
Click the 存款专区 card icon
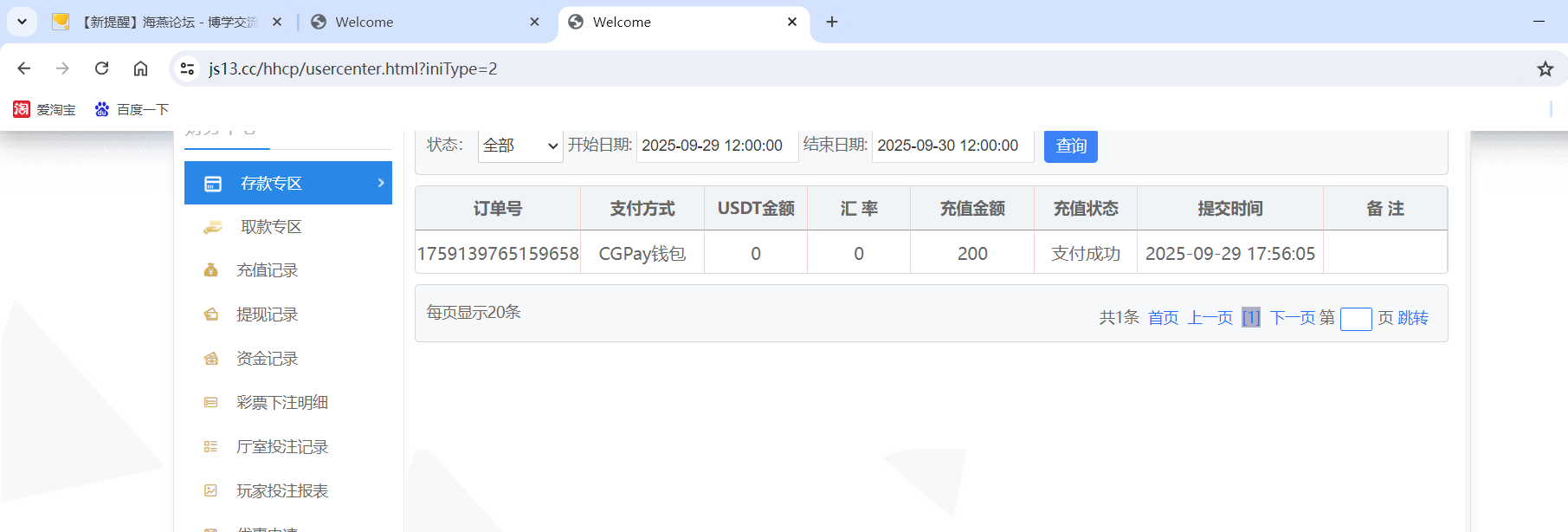tap(212, 184)
